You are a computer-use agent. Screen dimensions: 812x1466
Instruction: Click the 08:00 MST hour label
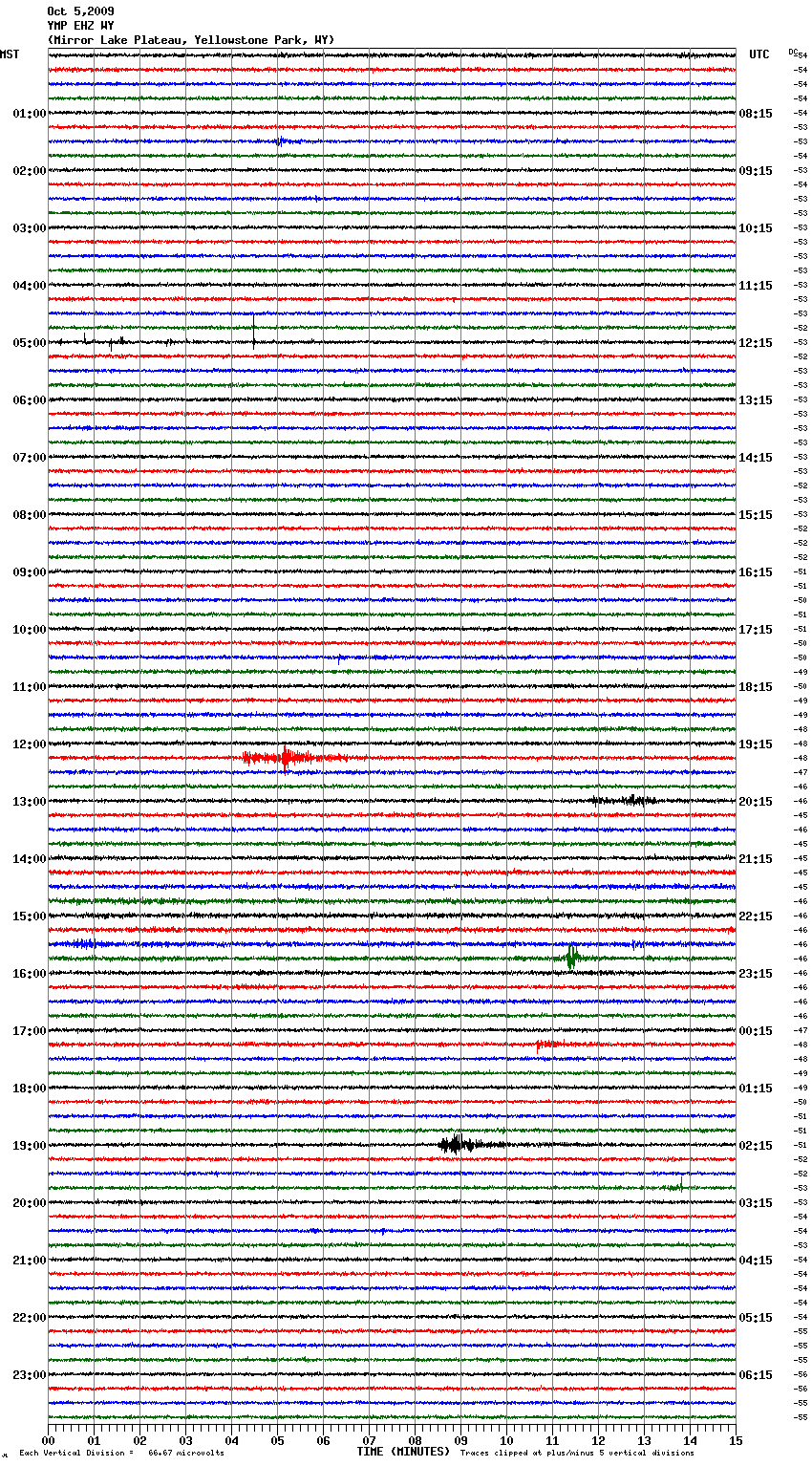30,515
